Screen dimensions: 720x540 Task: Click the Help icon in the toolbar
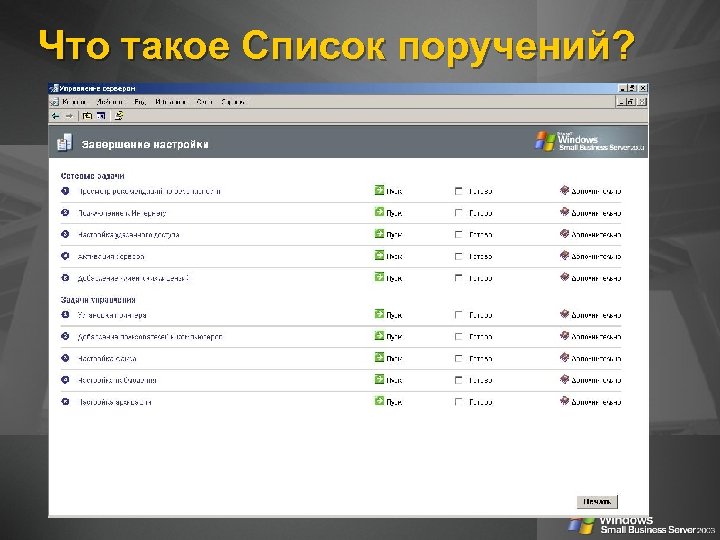click(x=119, y=116)
